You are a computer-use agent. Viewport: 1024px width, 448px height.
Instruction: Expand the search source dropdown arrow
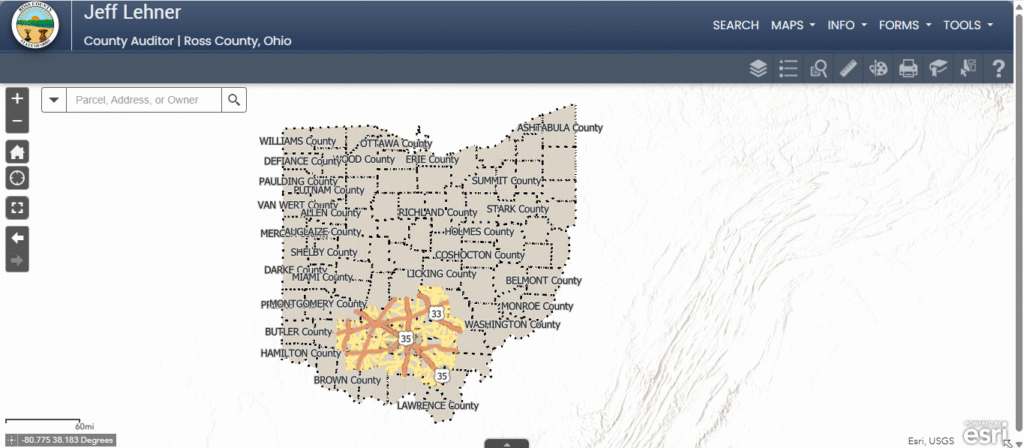[54, 100]
